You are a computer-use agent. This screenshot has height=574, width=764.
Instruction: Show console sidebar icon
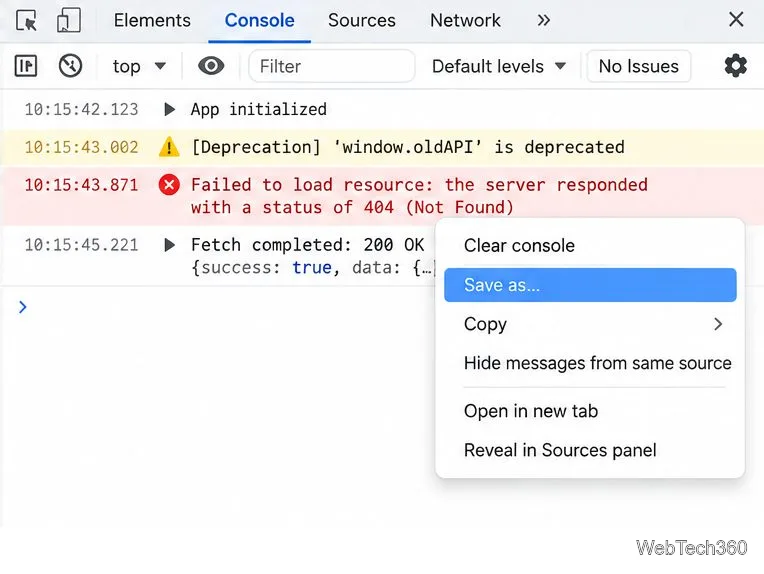coord(26,66)
